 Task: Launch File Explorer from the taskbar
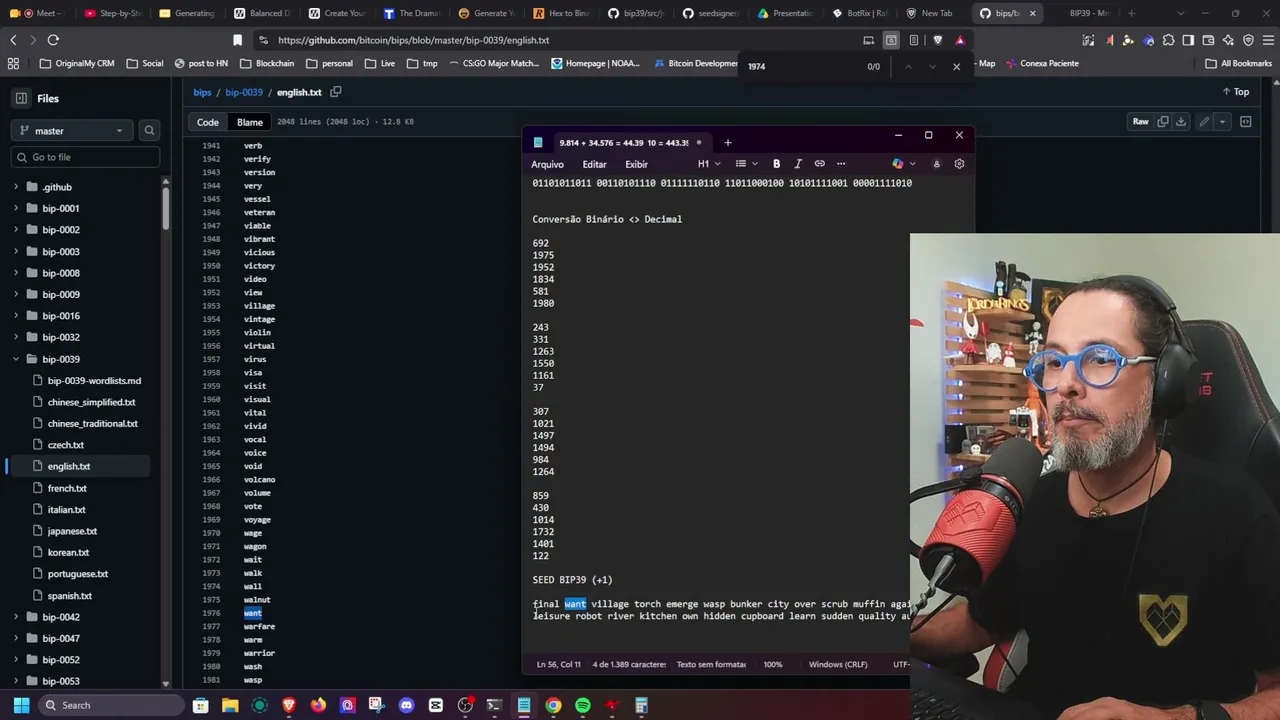coord(230,705)
